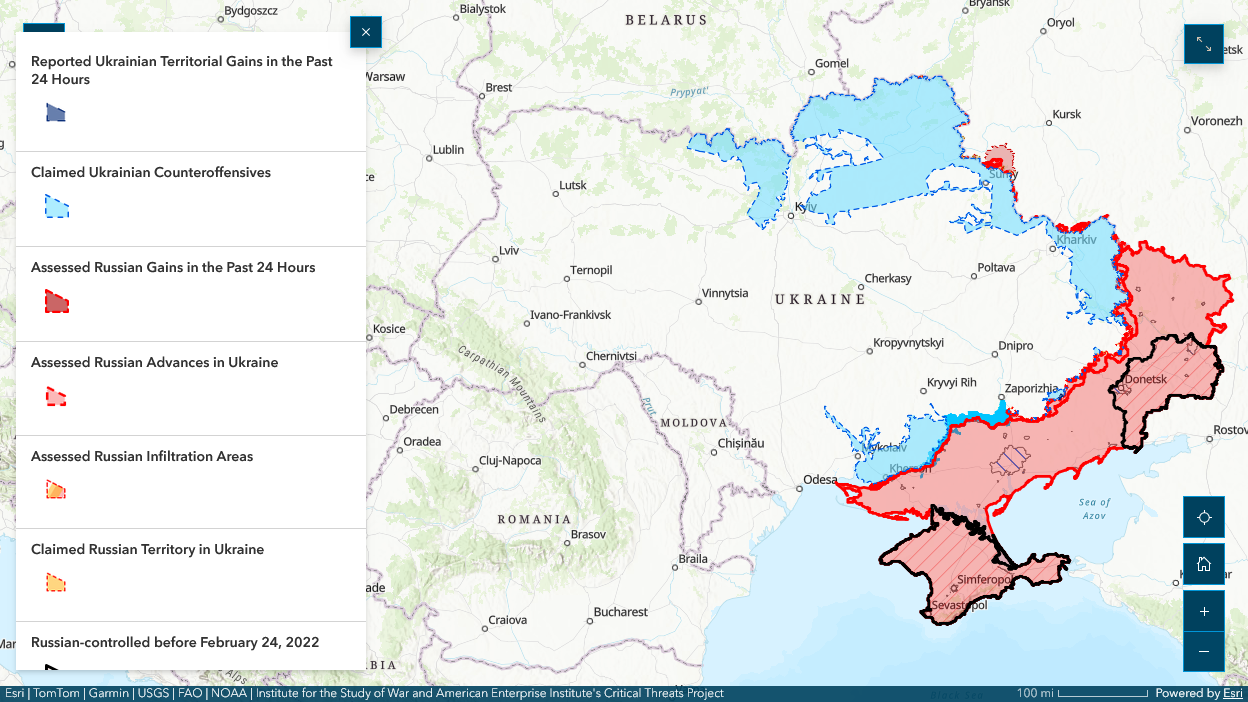Image resolution: width=1248 pixels, height=702 pixels.
Task: Click the Poltava city label
Action: [x=996, y=267]
